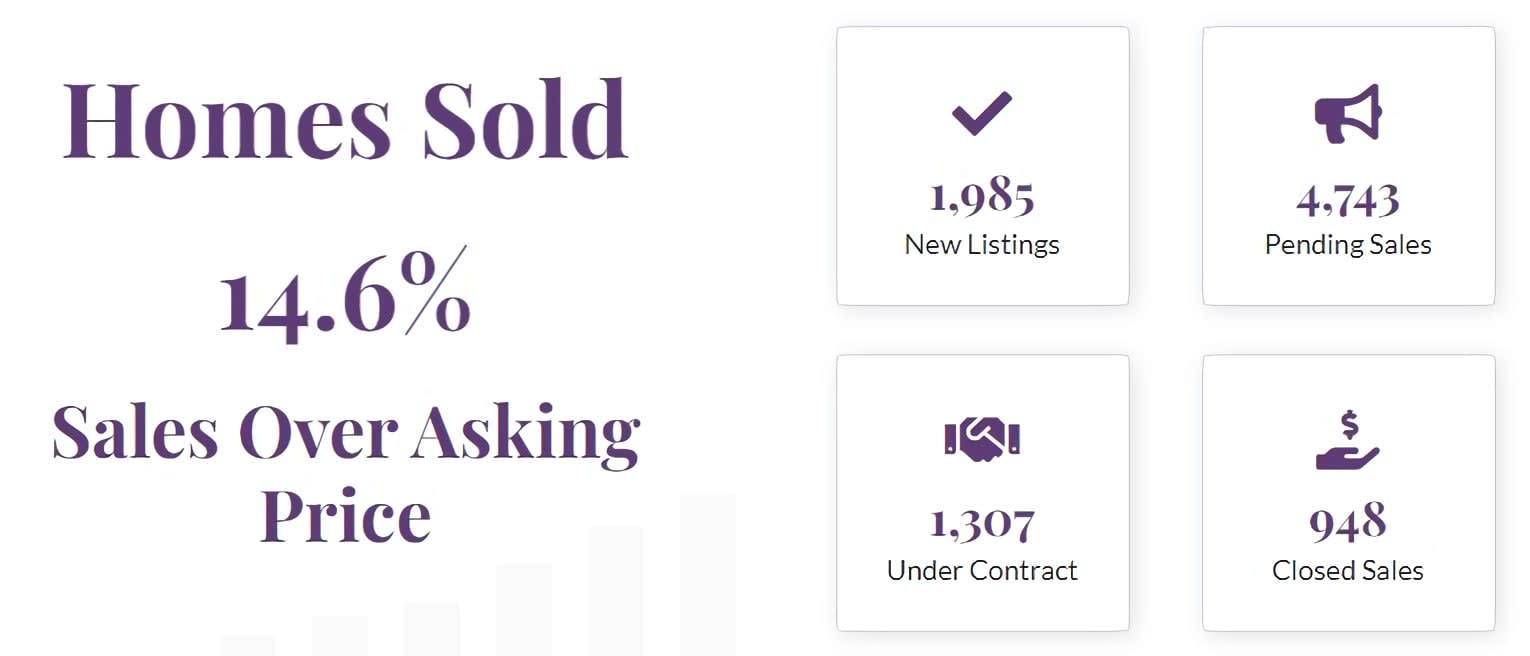Click the Under Contract label
Image resolution: width=1530 pixels, height=656 pixels.
coord(982,570)
